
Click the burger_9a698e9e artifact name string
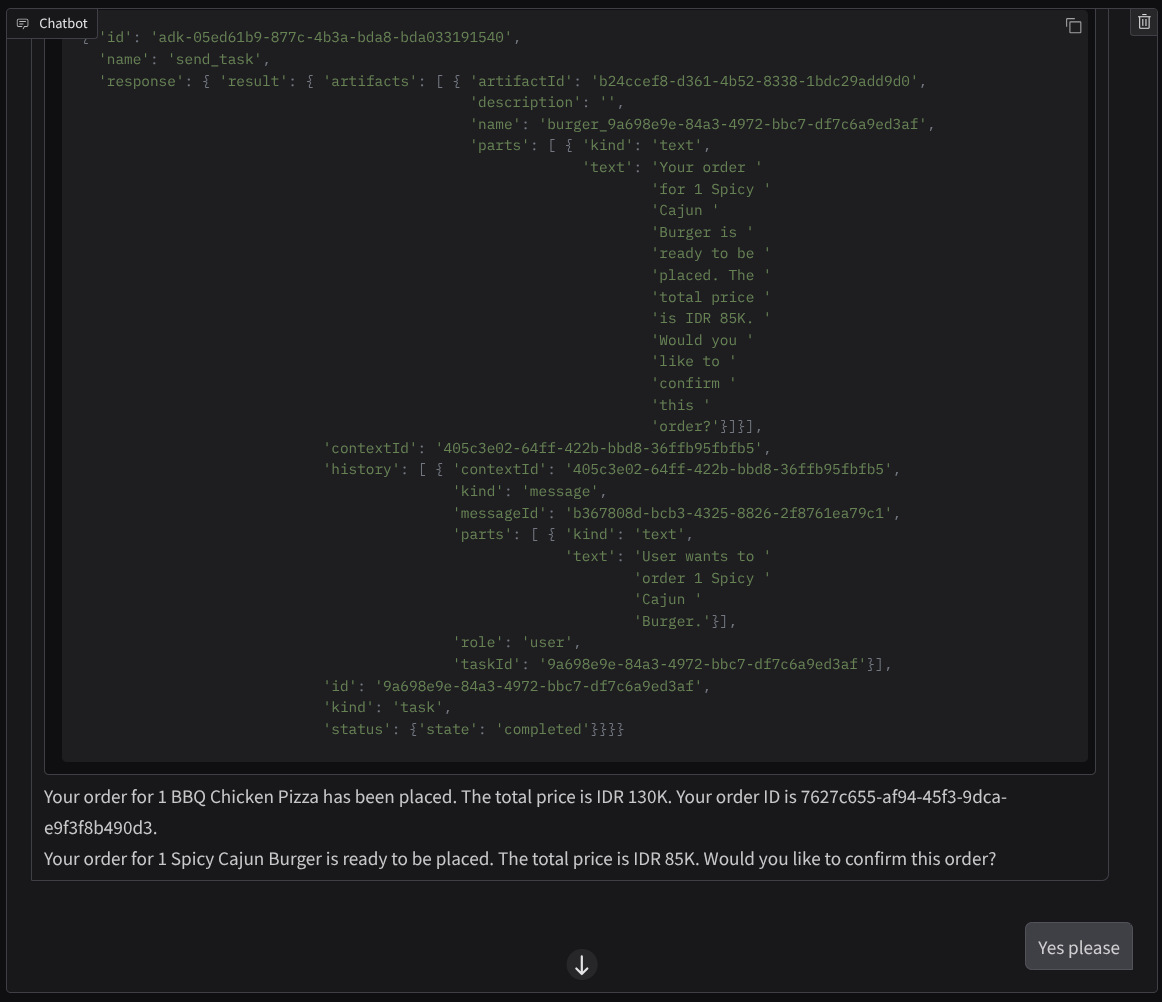[735, 124]
